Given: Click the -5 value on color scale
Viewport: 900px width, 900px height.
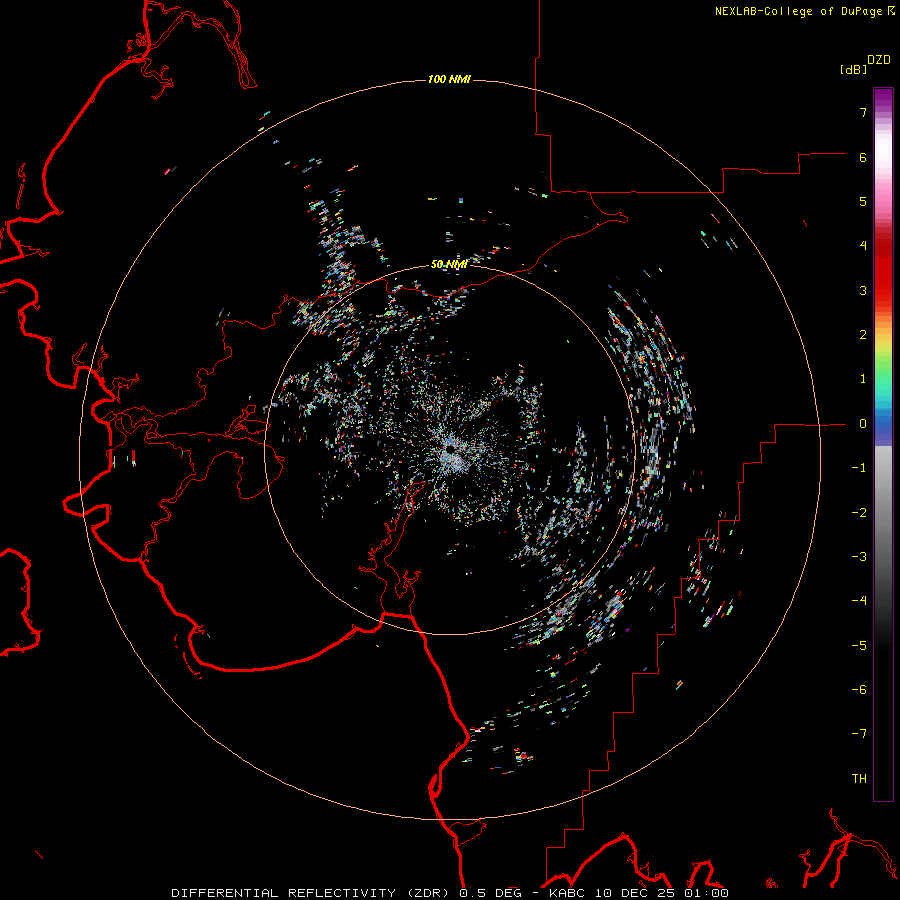Looking at the screenshot, I should (859, 646).
